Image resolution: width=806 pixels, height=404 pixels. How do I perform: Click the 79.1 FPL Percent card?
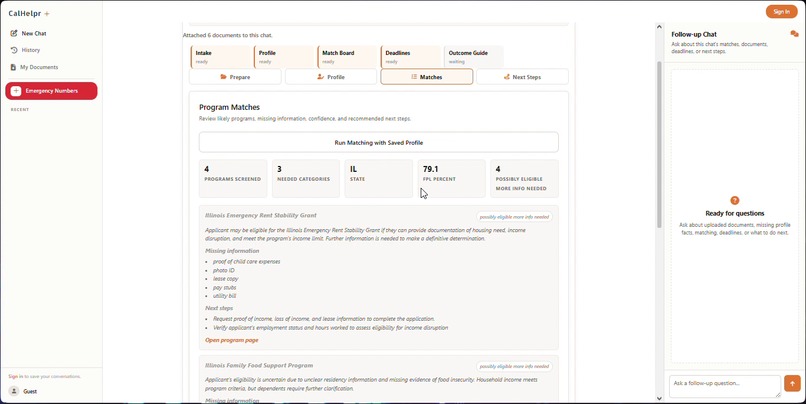[451, 178]
